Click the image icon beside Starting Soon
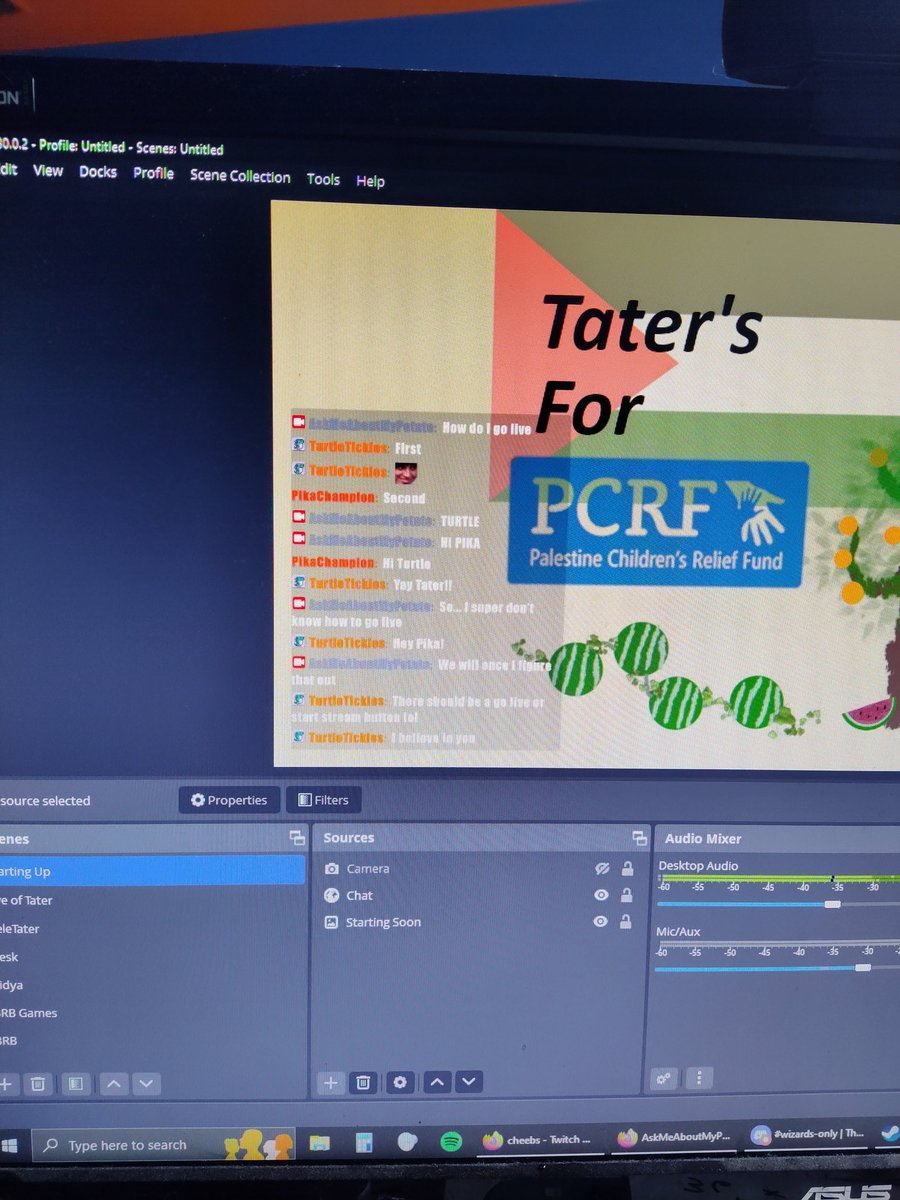Screen dimensions: 900x1200 click(332, 922)
